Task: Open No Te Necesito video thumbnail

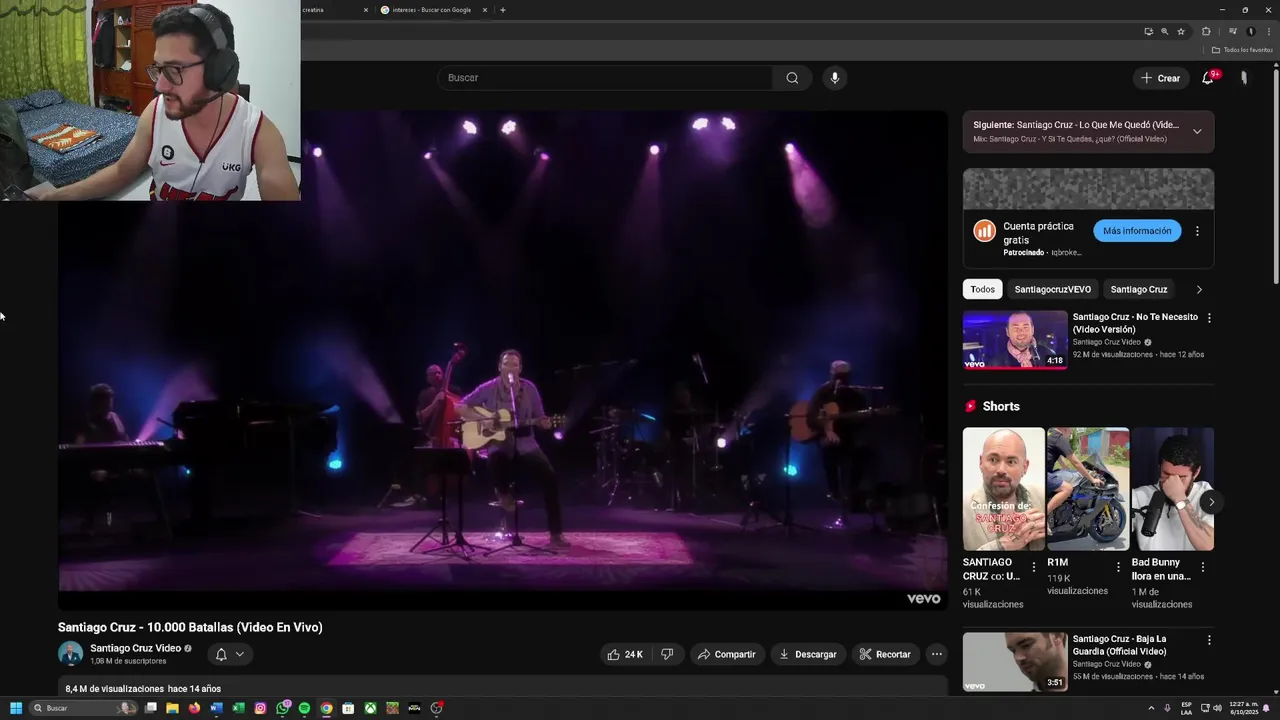Action: tap(1015, 340)
